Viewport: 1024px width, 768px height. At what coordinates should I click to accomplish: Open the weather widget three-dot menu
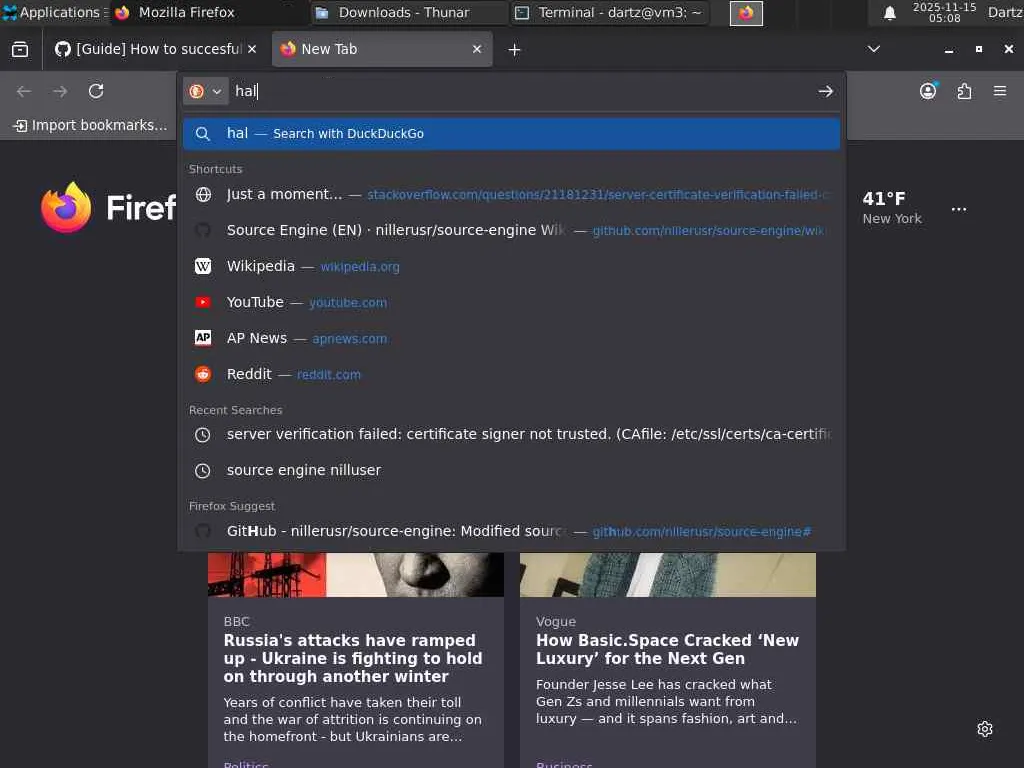(x=959, y=209)
